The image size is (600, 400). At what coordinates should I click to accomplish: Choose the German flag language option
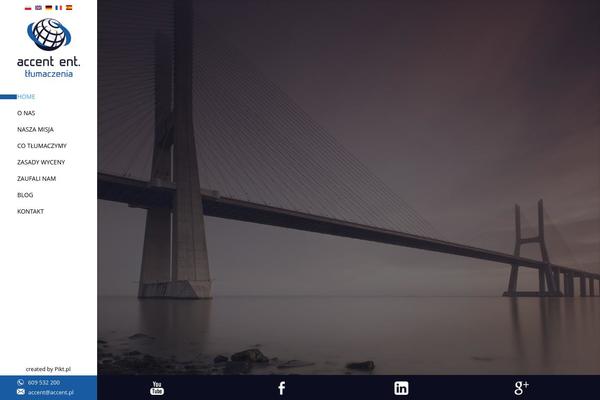[x=48, y=7]
